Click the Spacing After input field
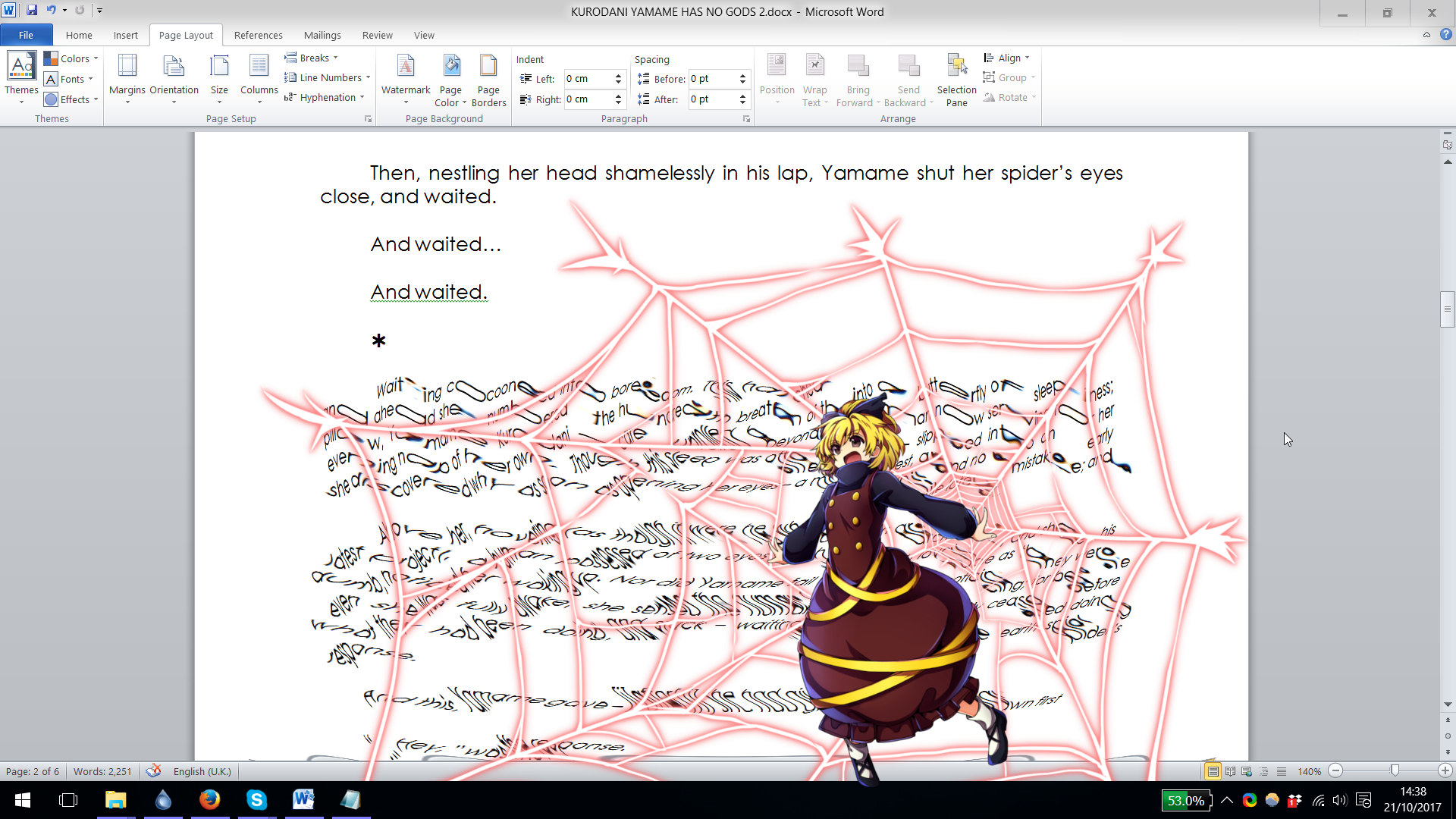 point(712,99)
